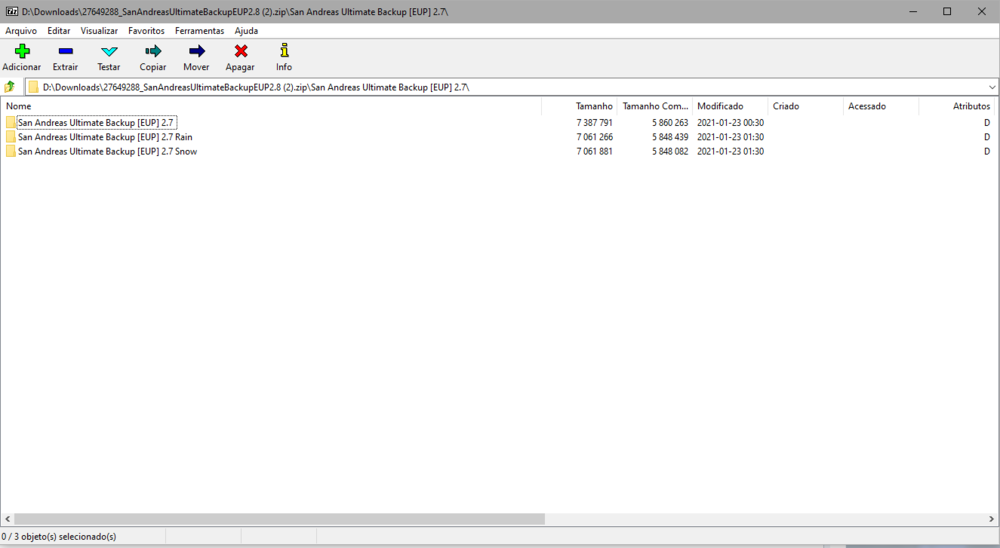This screenshot has height=548, width=1000.
Task: Click the Mover arrow icon
Action: pyautogui.click(x=196, y=51)
